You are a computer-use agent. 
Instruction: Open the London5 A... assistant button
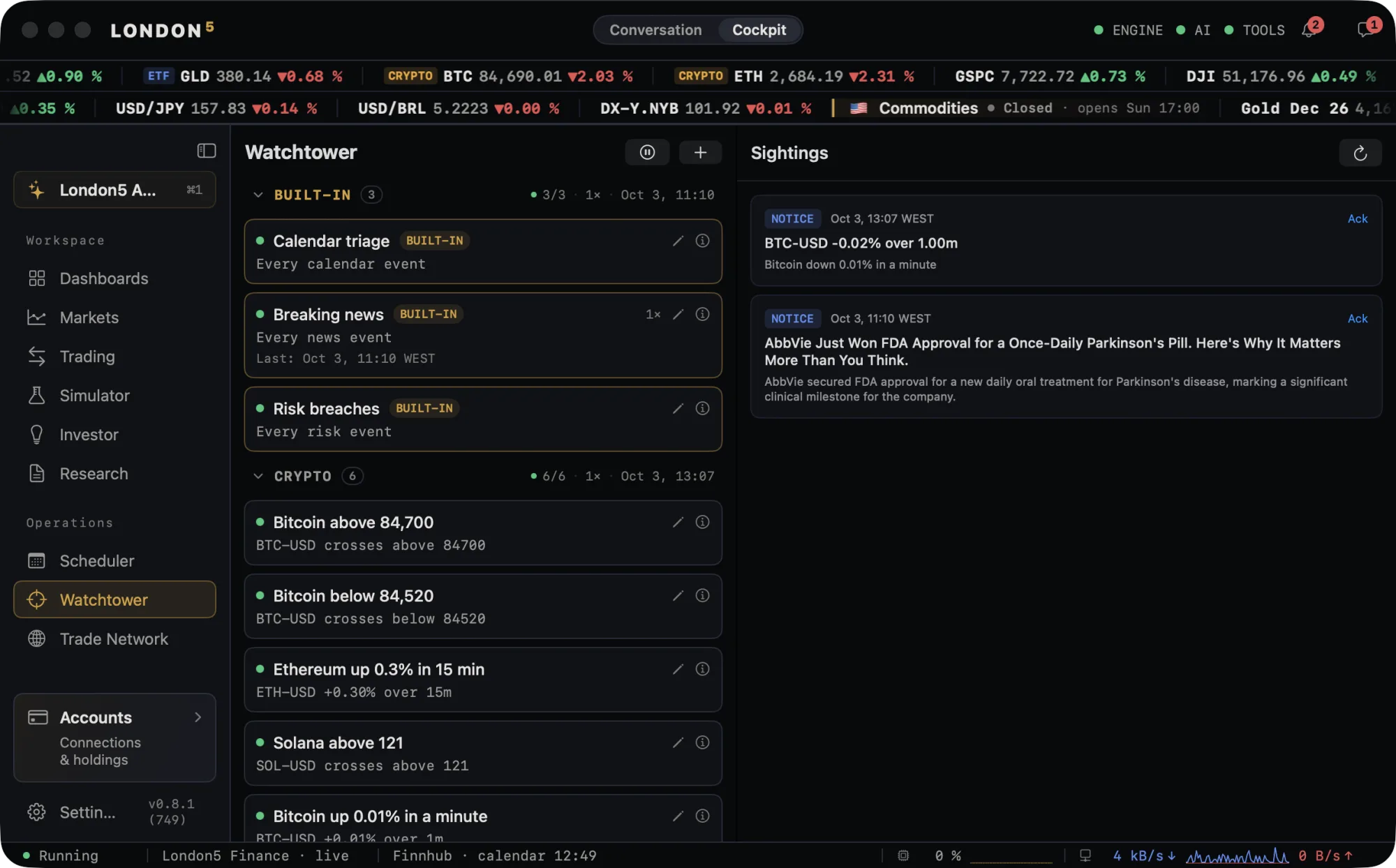pos(114,190)
